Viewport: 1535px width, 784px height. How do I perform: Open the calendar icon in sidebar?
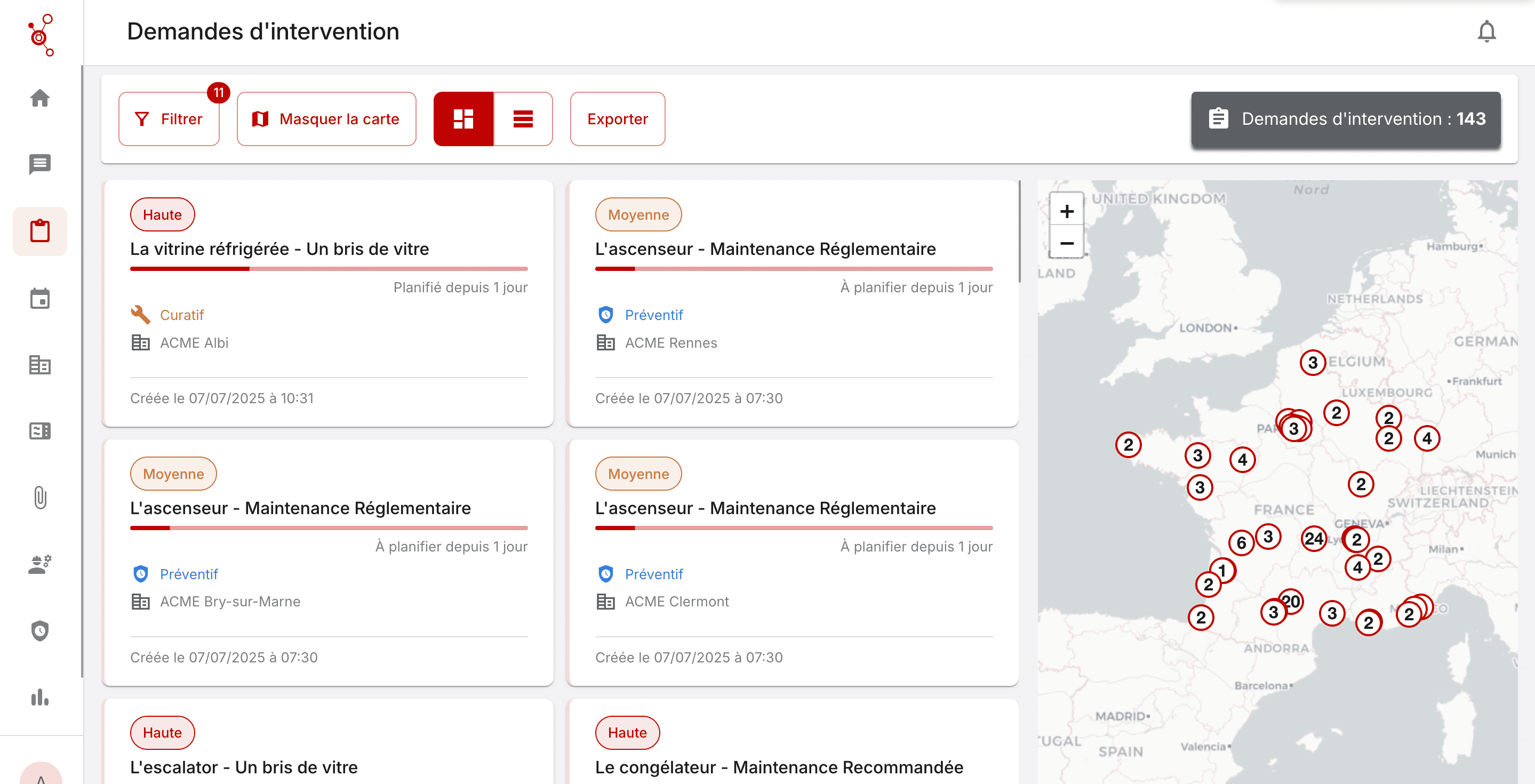(x=40, y=298)
